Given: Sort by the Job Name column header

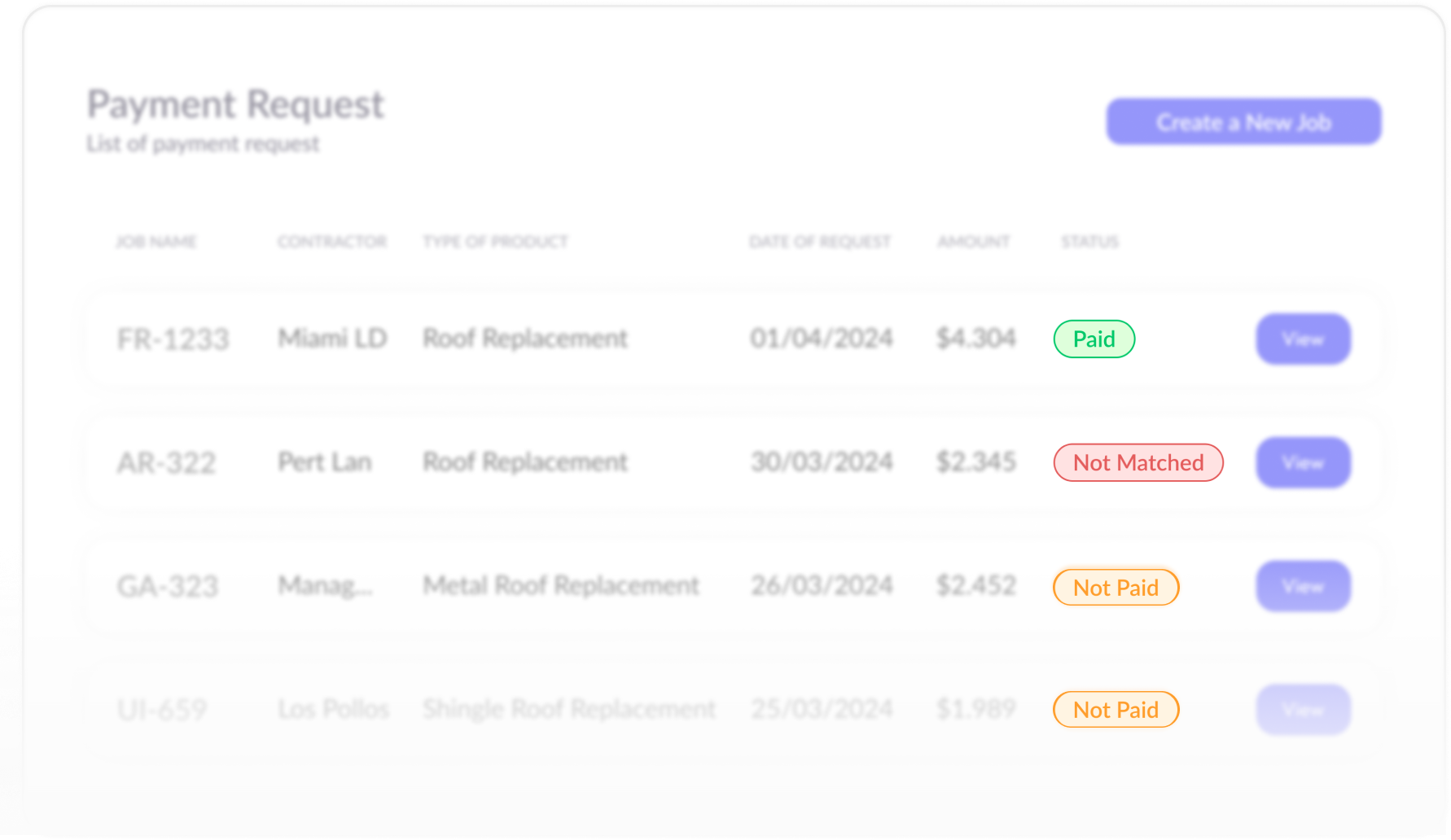Looking at the screenshot, I should [156, 242].
